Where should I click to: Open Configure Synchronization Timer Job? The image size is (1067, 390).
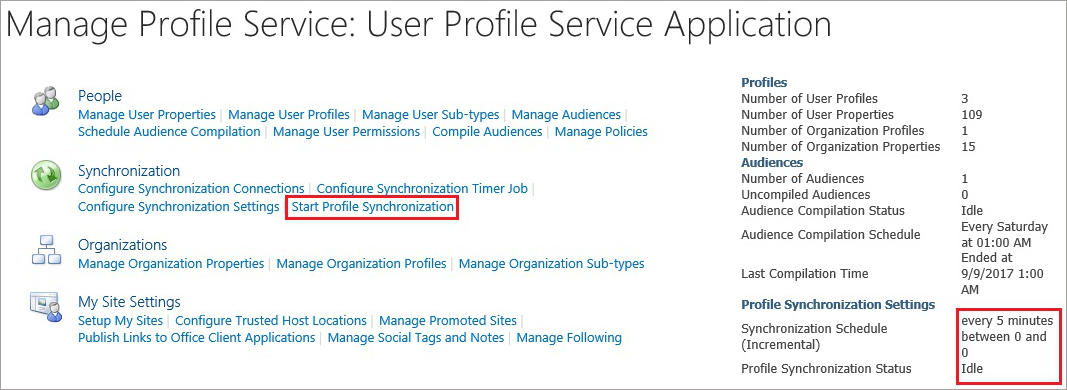(423, 189)
